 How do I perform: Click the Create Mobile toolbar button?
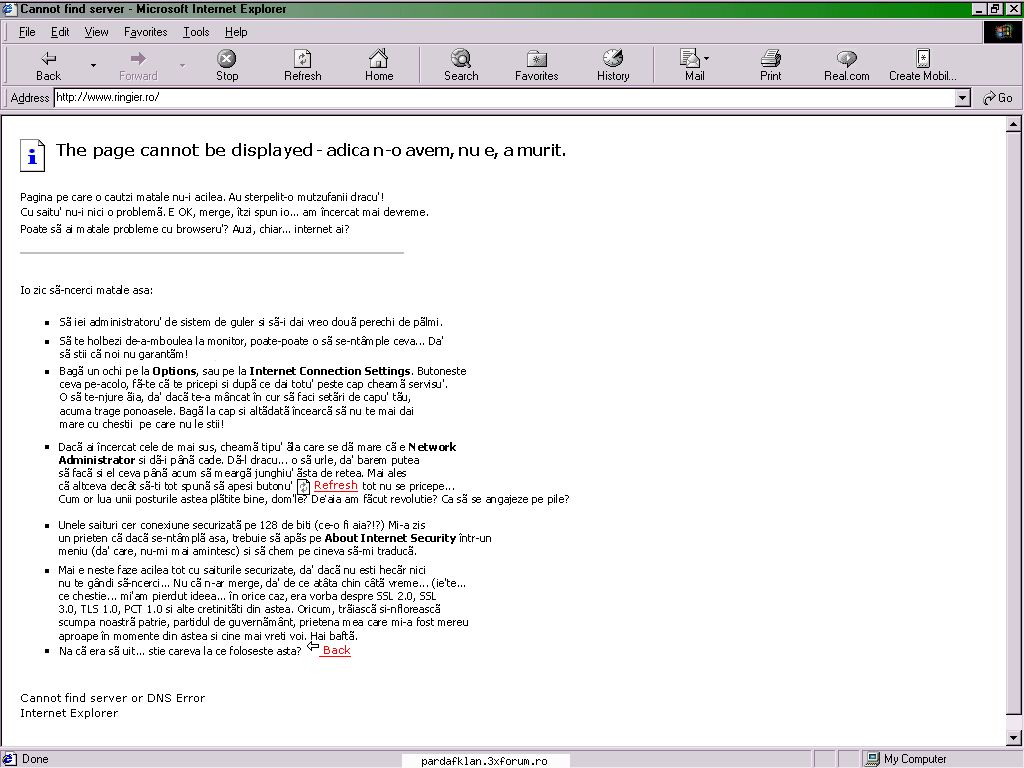(x=922, y=65)
